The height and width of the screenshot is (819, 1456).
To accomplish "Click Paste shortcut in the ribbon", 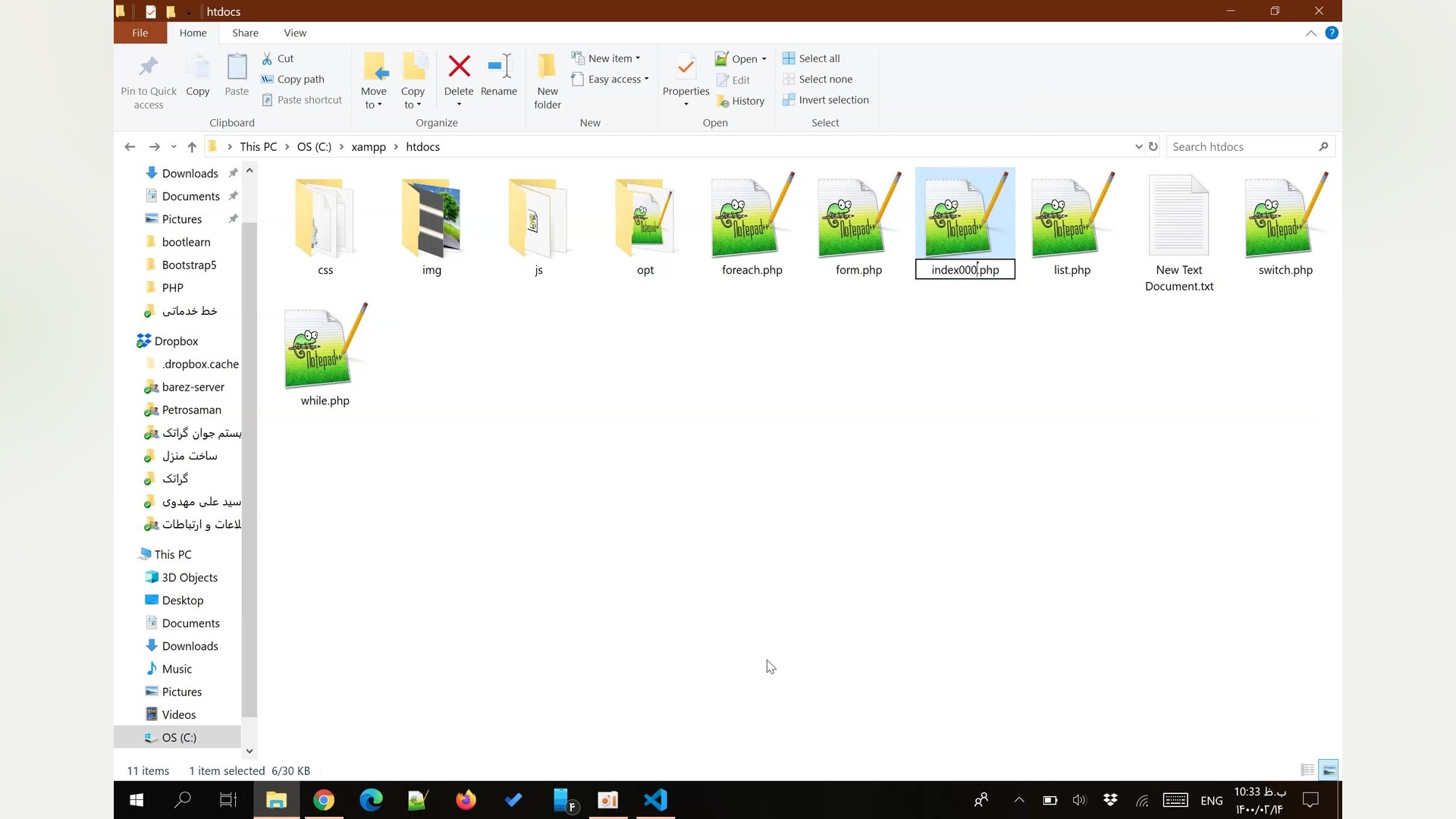I will [x=302, y=99].
